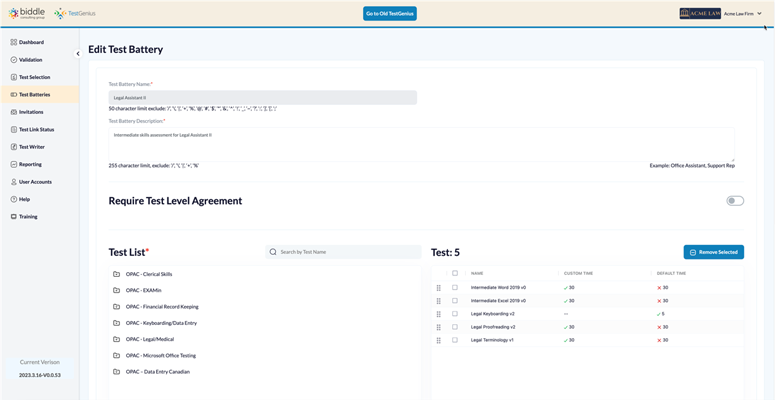Image resolution: width=775 pixels, height=400 pixels.
Task: Click the search magnifier icon
Action: 273,252
